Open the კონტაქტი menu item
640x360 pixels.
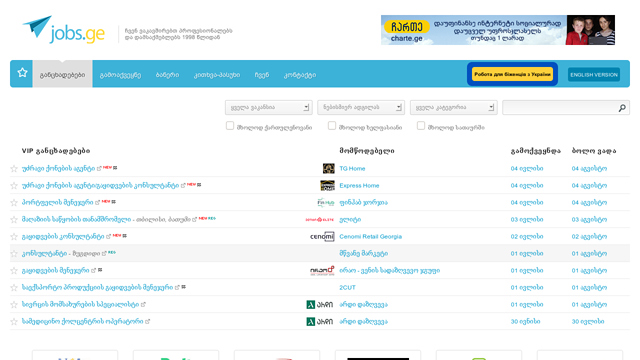point(300,75)
